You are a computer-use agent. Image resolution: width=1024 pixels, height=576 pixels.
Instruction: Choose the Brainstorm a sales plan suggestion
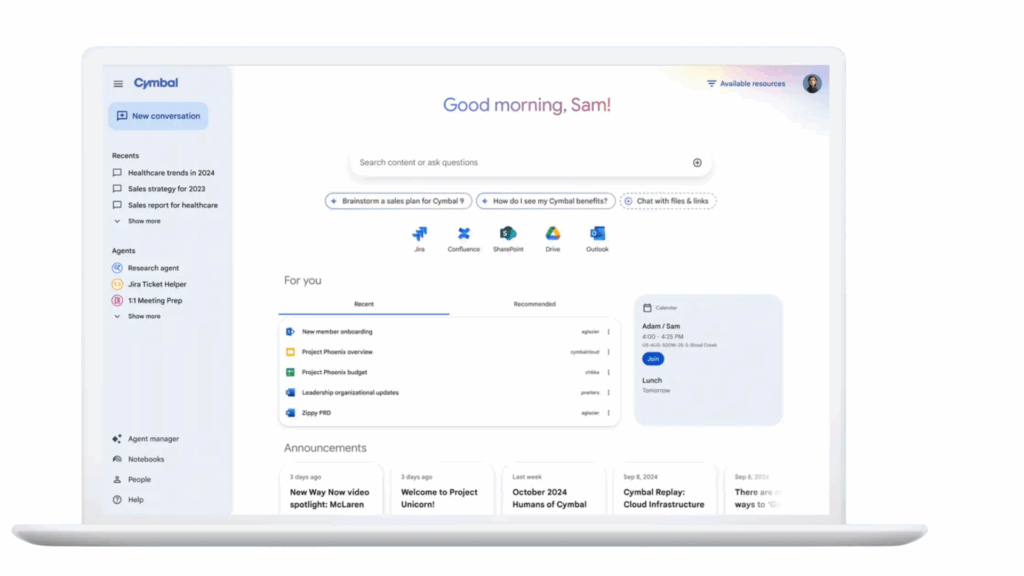(398, 201)
